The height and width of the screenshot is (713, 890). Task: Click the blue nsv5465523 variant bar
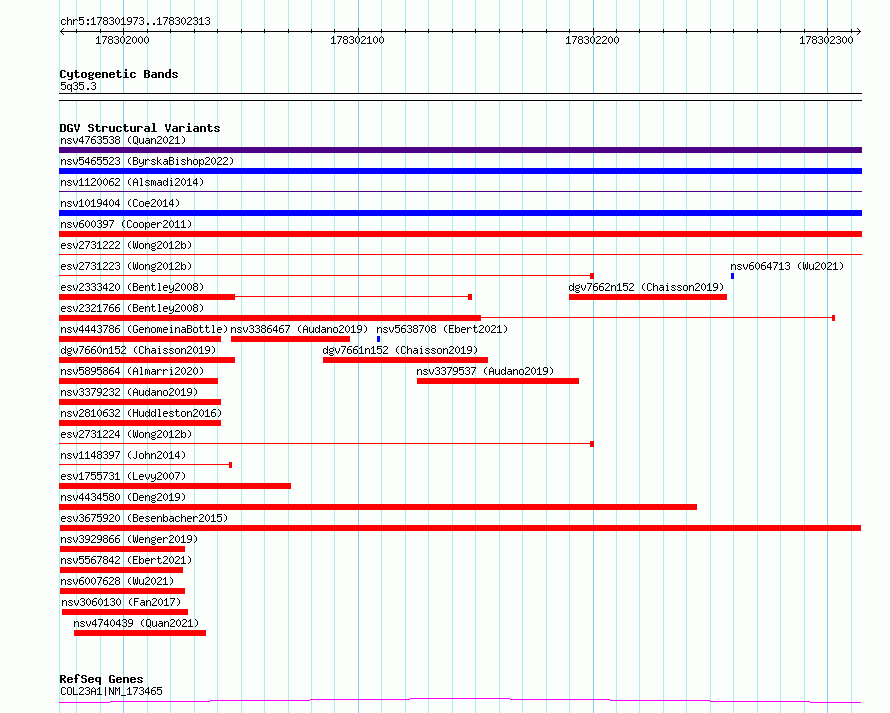[x=460, y=171]
